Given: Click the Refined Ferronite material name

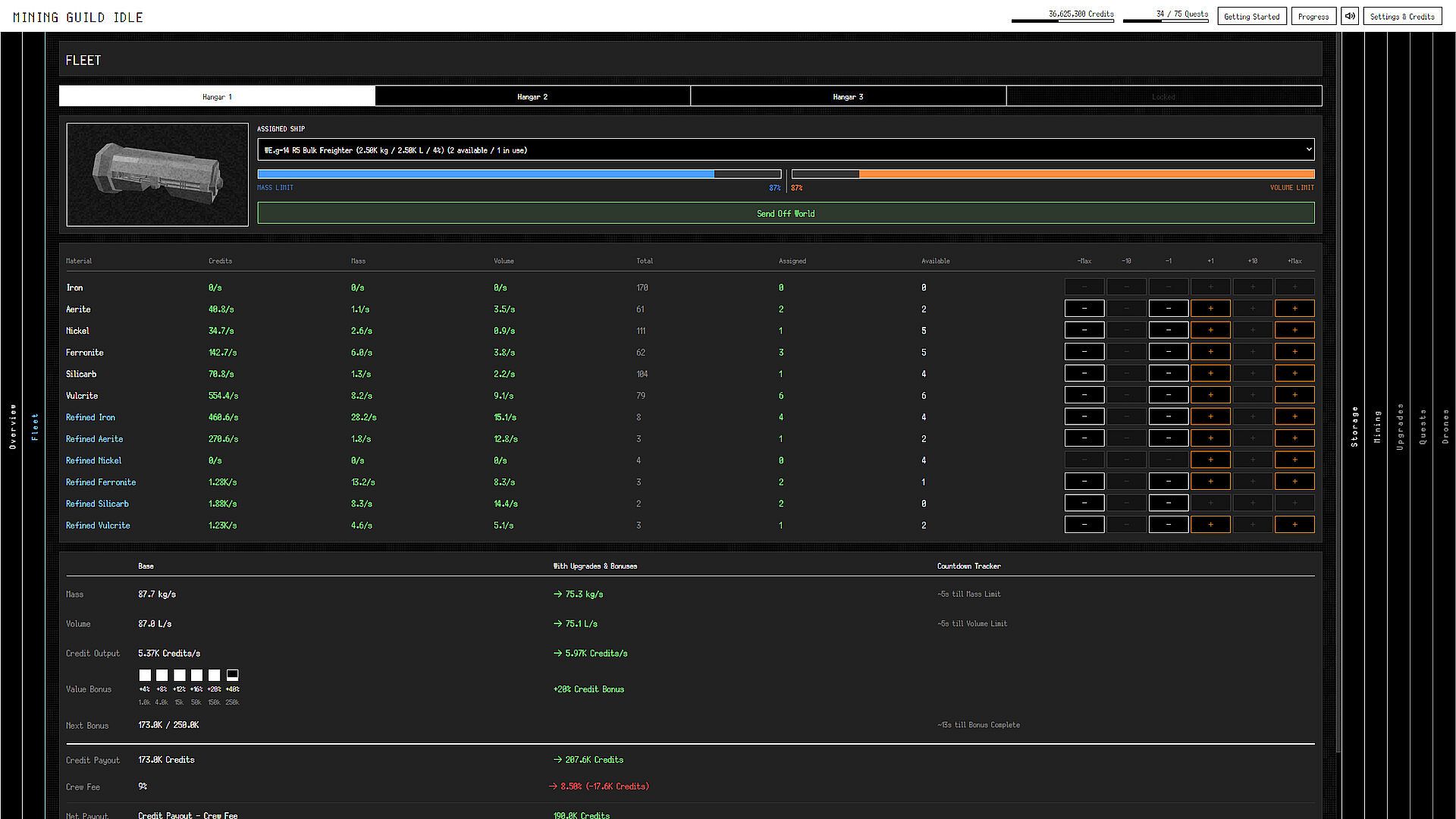Looking at the screenshot, I should [x=101, y=482].
